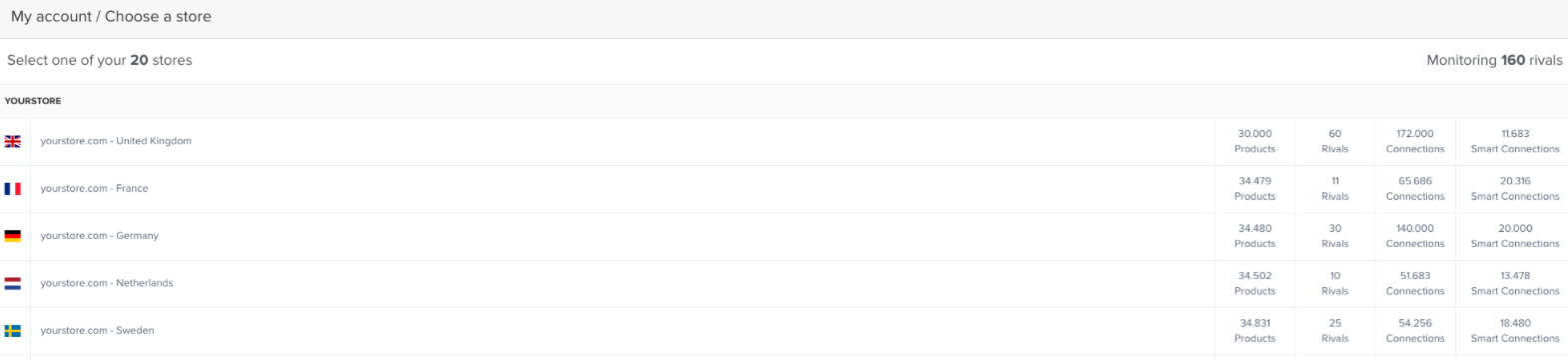Choose the yourstore.com - Germany store
Screen dimensions: 1568x360
100,236
